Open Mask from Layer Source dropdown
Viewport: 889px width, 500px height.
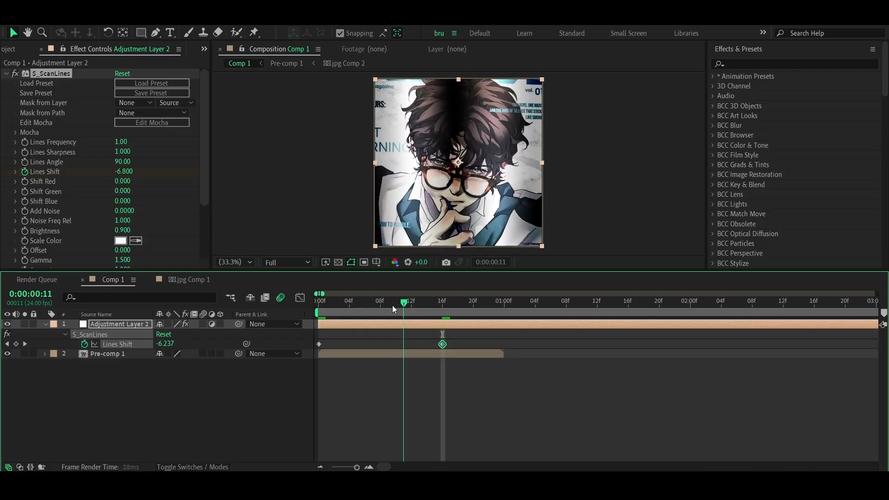[175, 103]
